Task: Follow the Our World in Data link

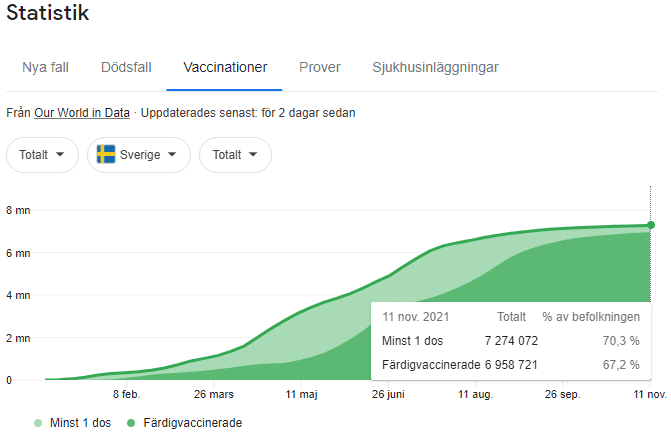Action: [x=82, y=113]
